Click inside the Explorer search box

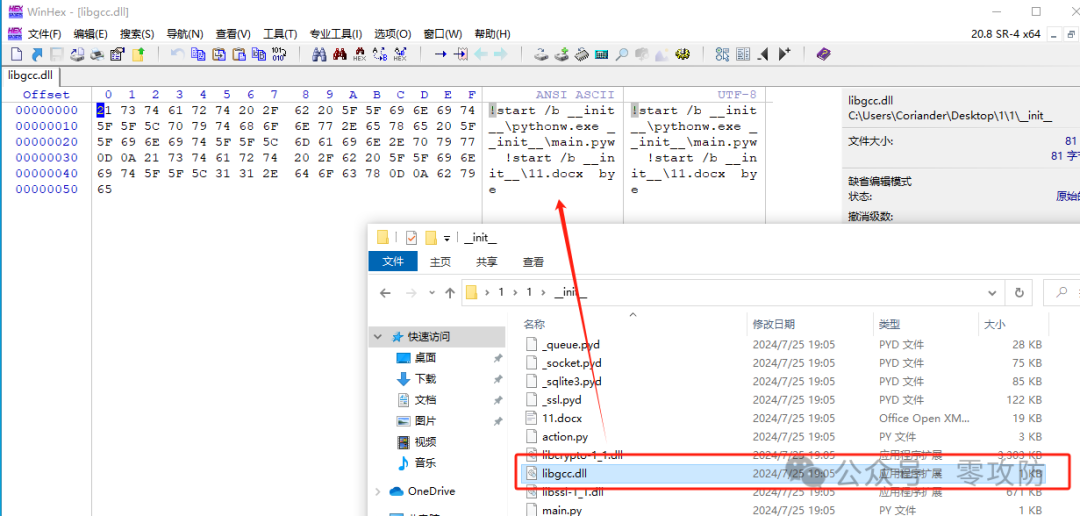click(x=1061, y=292)
